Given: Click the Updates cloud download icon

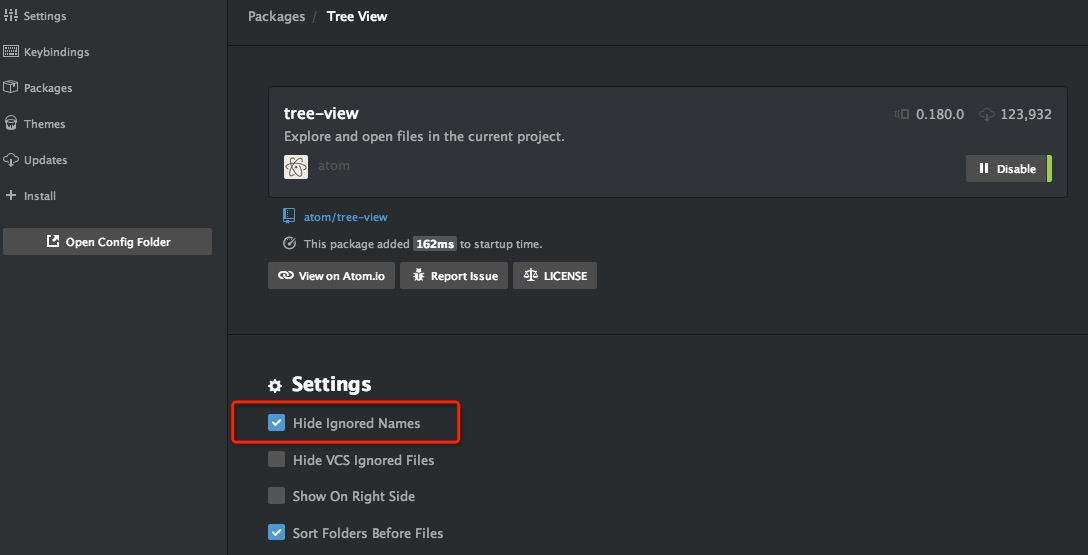Looking at the screenshot, I should [x=10, y=160].
